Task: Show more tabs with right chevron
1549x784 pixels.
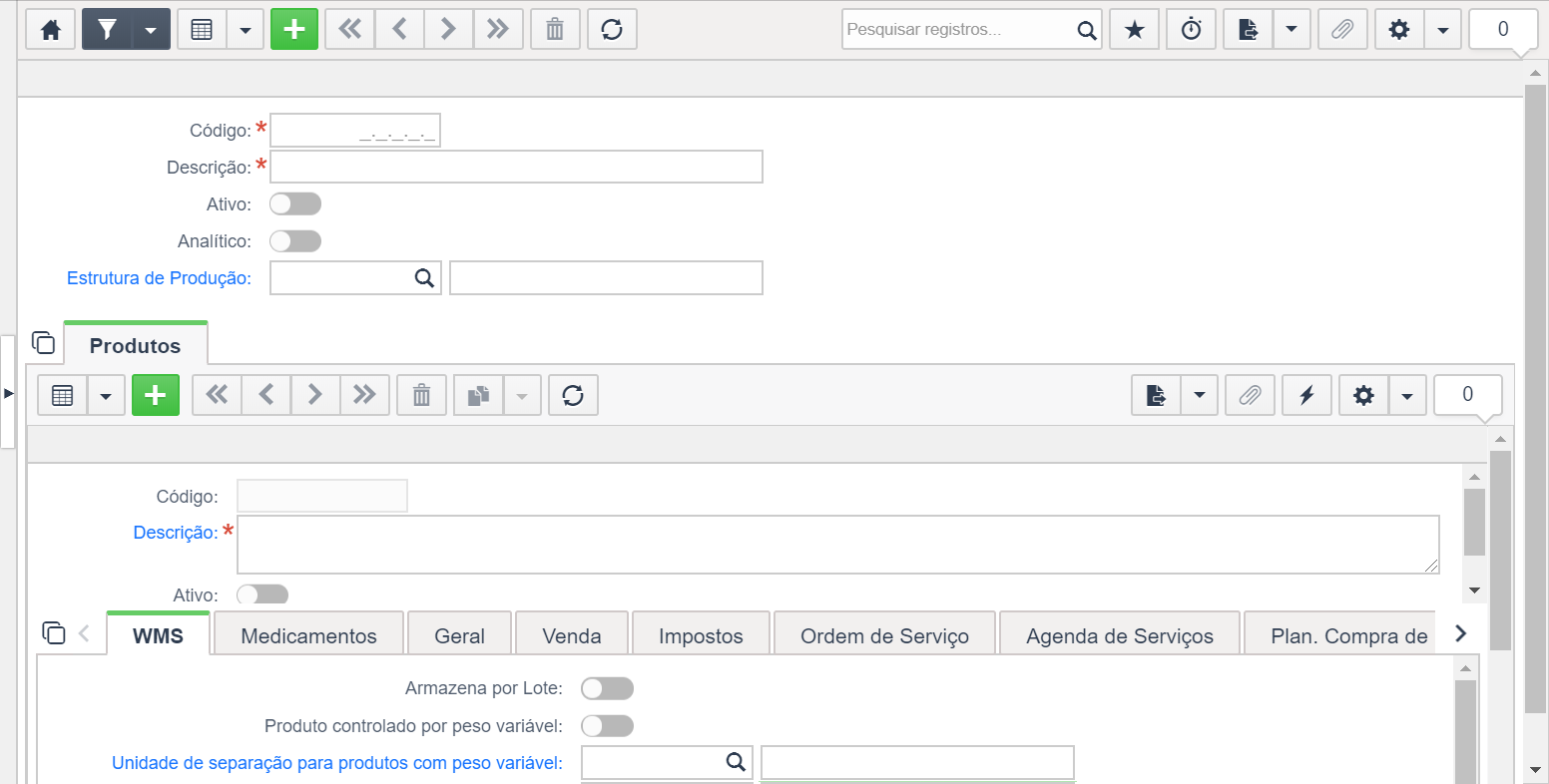Action: point(1461,633)
